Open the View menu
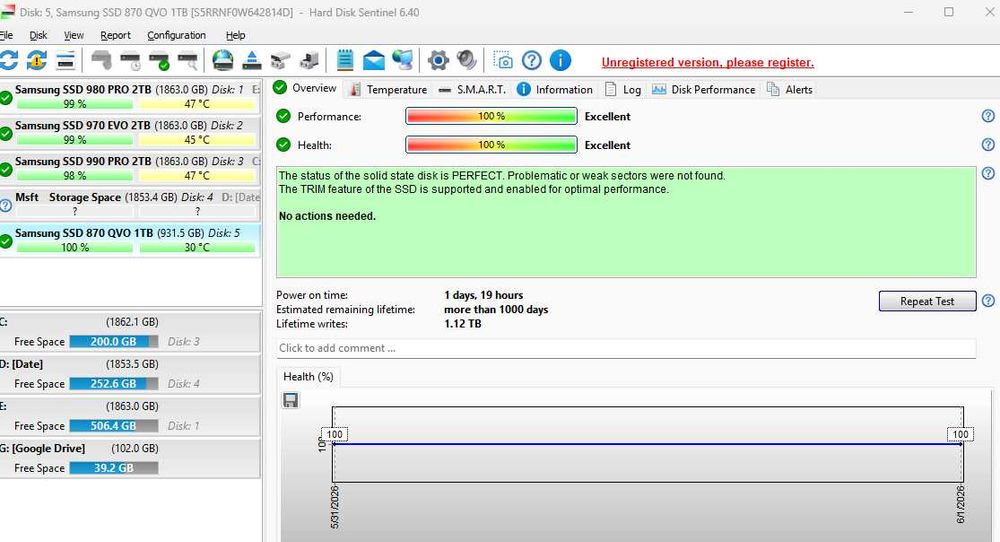The image size is (1000, 542). [73, 35]
